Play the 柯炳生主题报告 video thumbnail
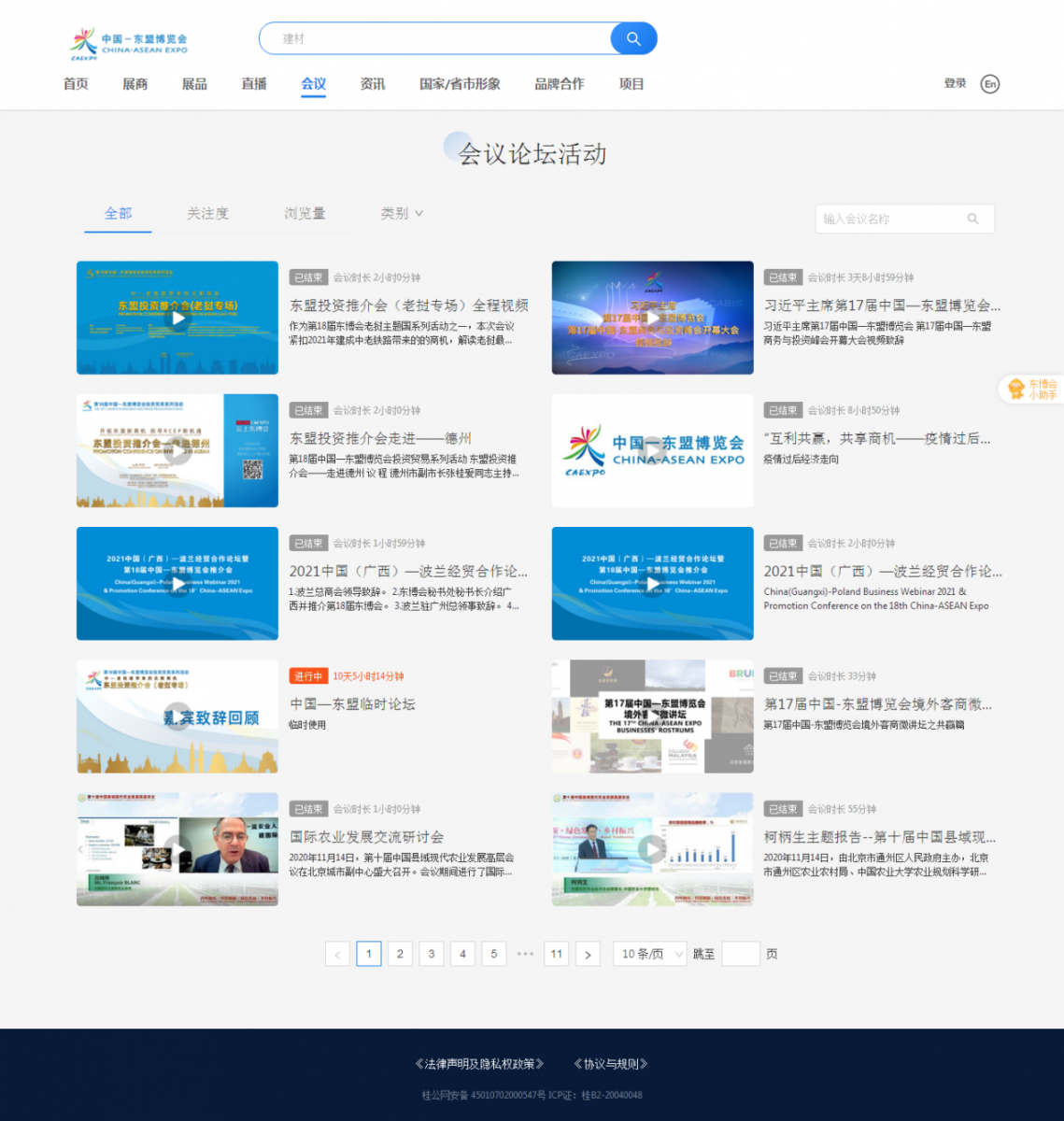1064x1121 pixels. point(653,849)
